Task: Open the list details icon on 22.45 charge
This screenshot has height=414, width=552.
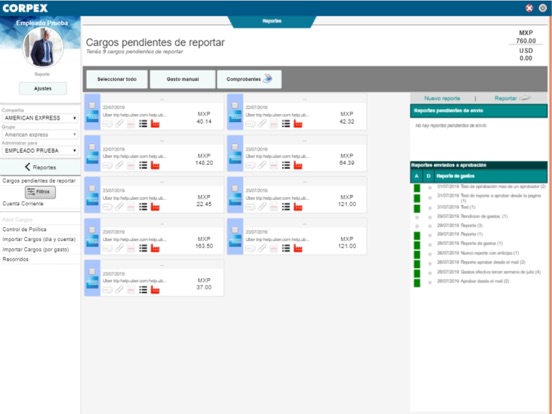Action: click(x=143, y=207)
